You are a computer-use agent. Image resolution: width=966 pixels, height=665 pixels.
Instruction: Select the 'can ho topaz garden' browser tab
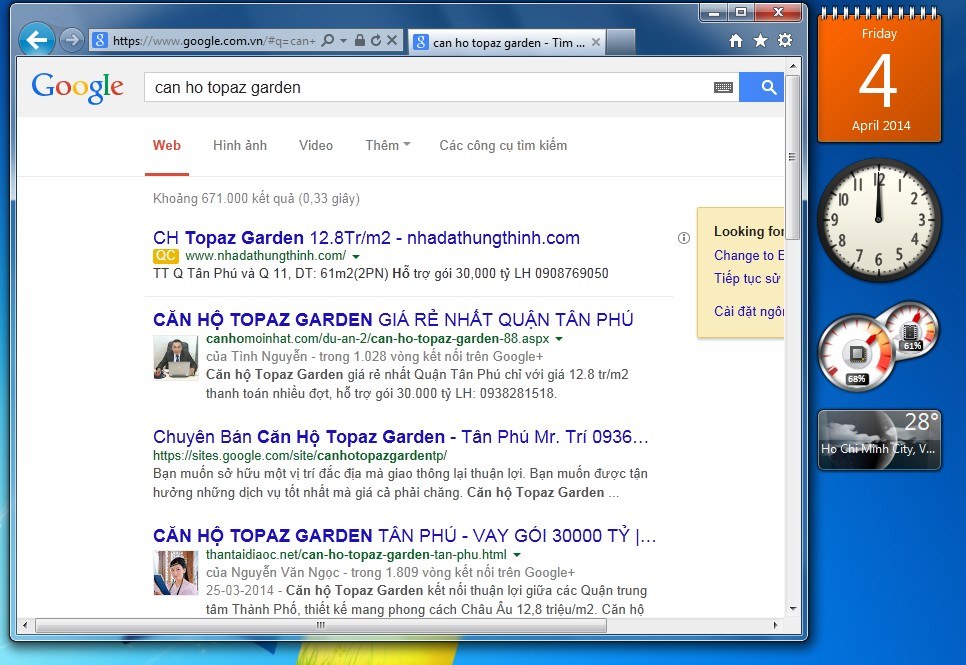pyautogui.click(x=506, y=43)
